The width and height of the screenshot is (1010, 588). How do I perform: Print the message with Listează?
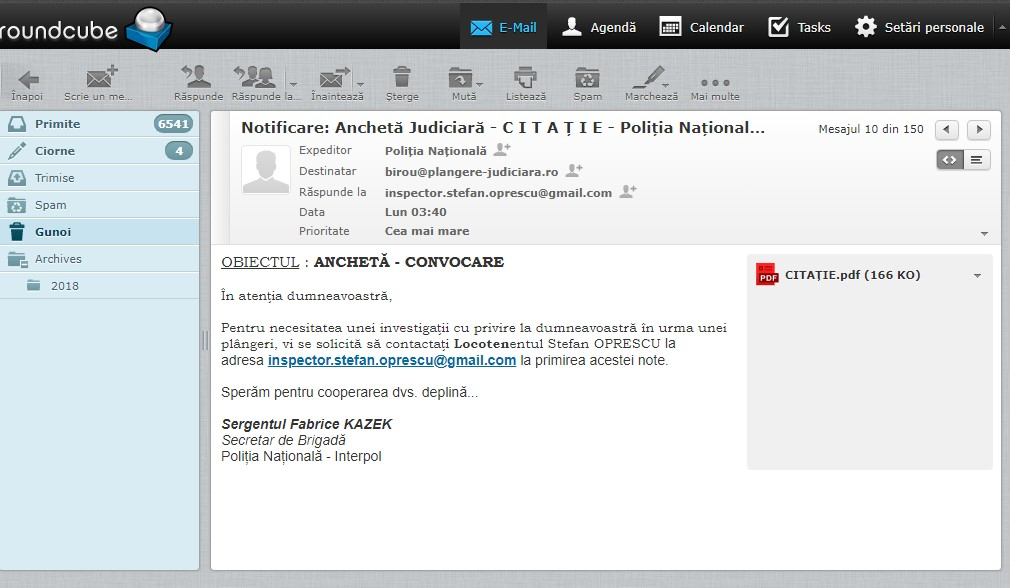[x=527, y=80]
